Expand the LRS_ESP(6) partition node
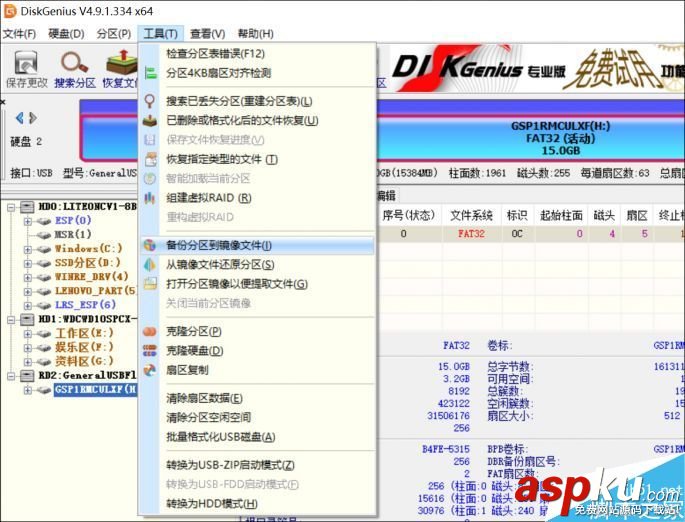 click(28, 305)
